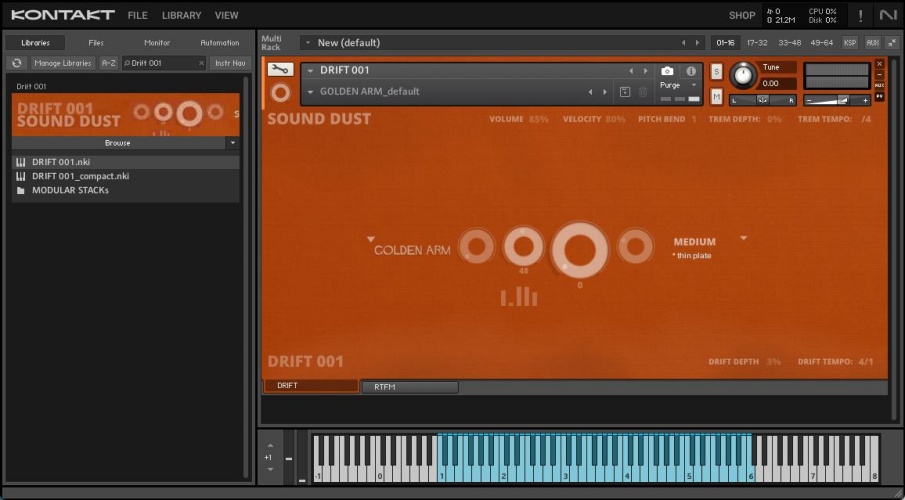Screen dimensions: 905x500
Task: Open the FILE menu
Action: (137, 15)
